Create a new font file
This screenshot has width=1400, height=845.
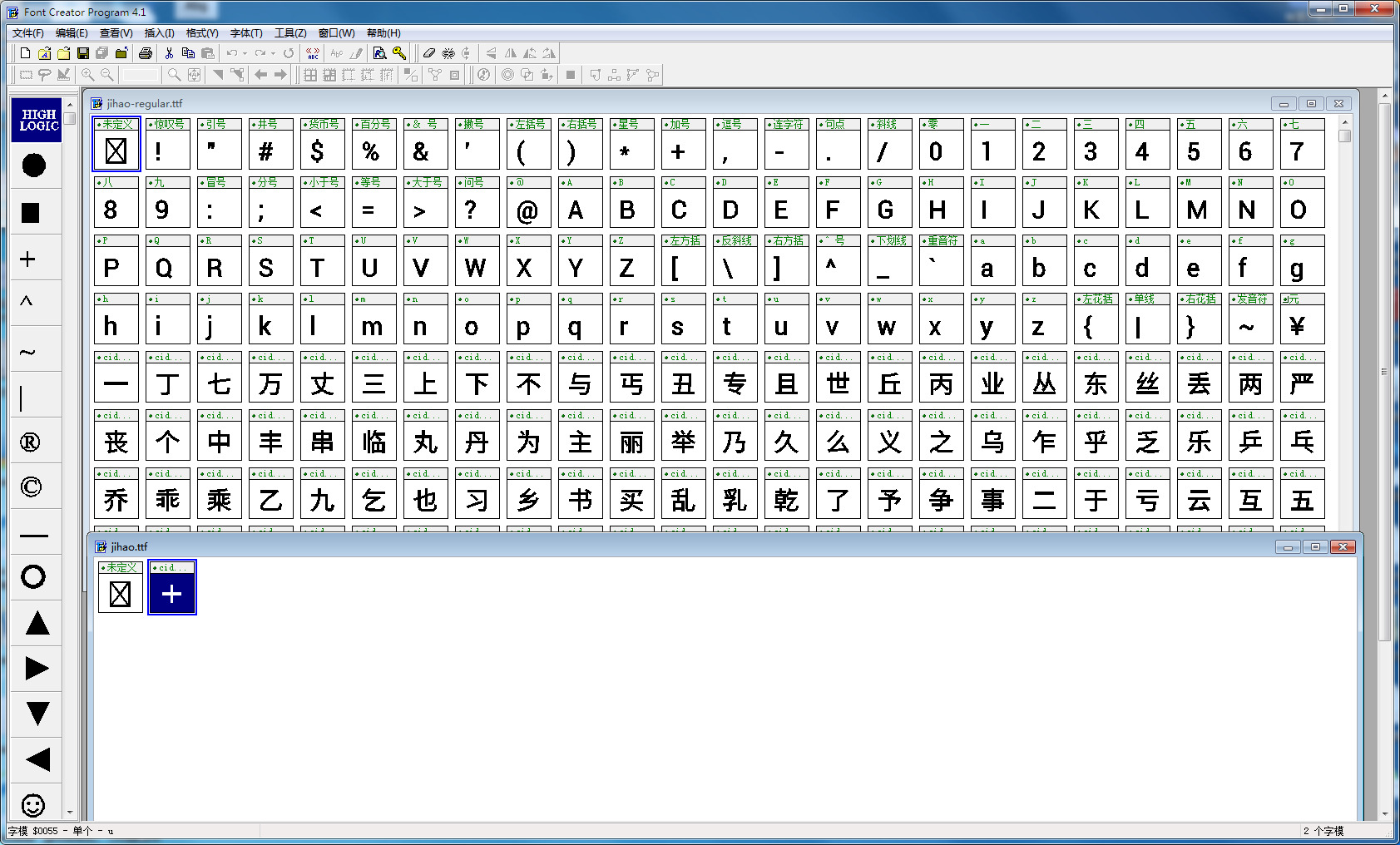(x=25, y=53)
